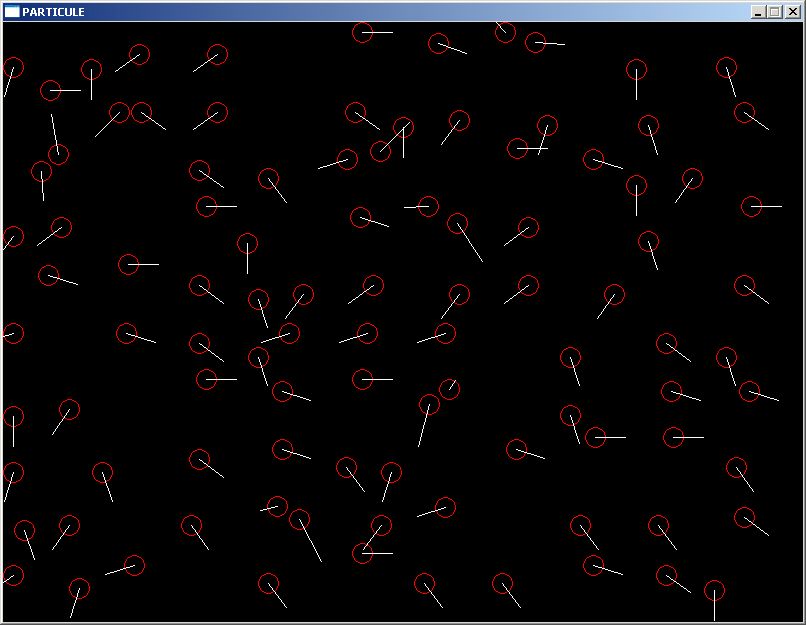Screen dimensions: 806x625
Task: Minimize the PARTICULE window
Action: point(758,12)
